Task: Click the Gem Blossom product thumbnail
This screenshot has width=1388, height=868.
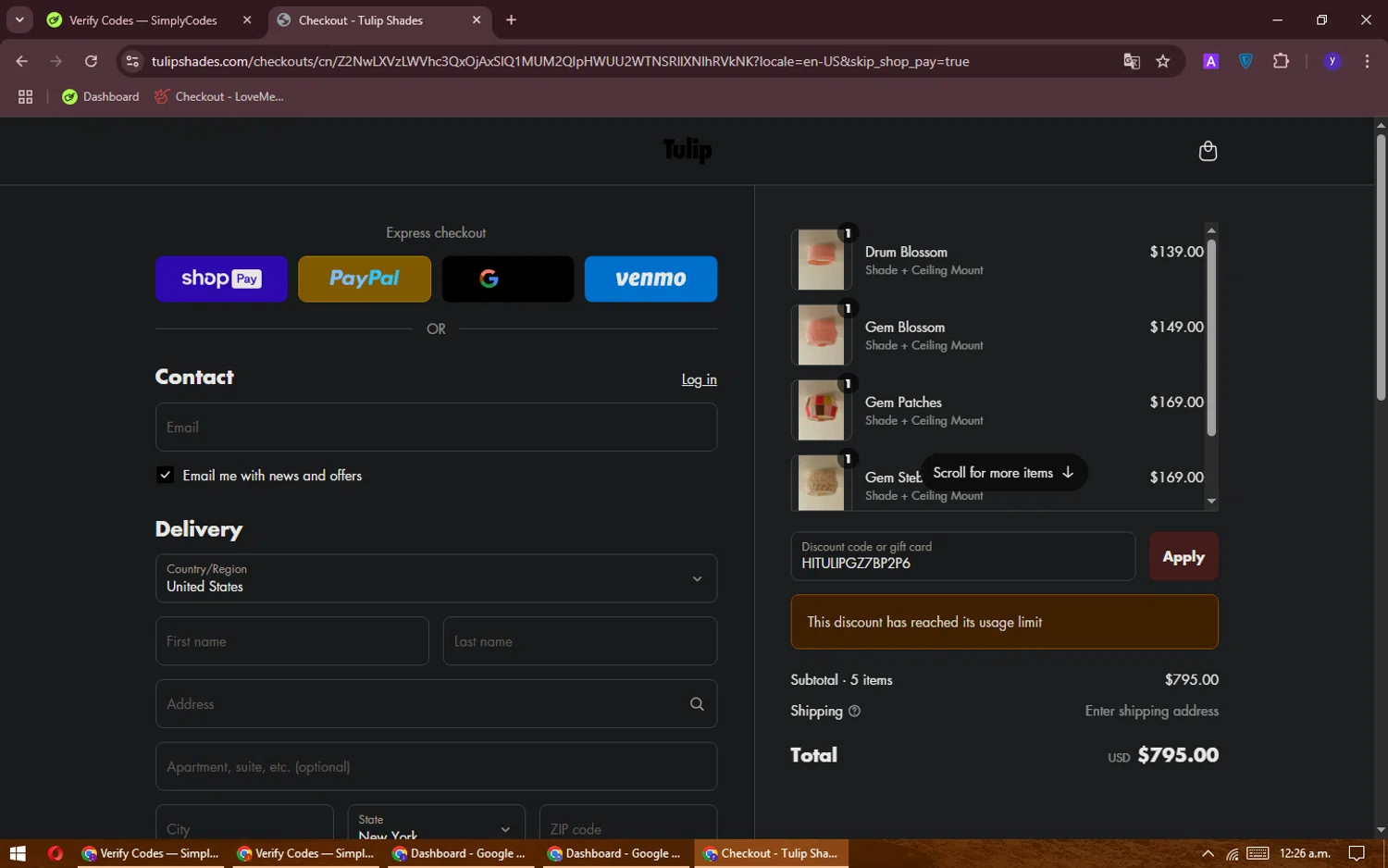Action: point(821,335)
